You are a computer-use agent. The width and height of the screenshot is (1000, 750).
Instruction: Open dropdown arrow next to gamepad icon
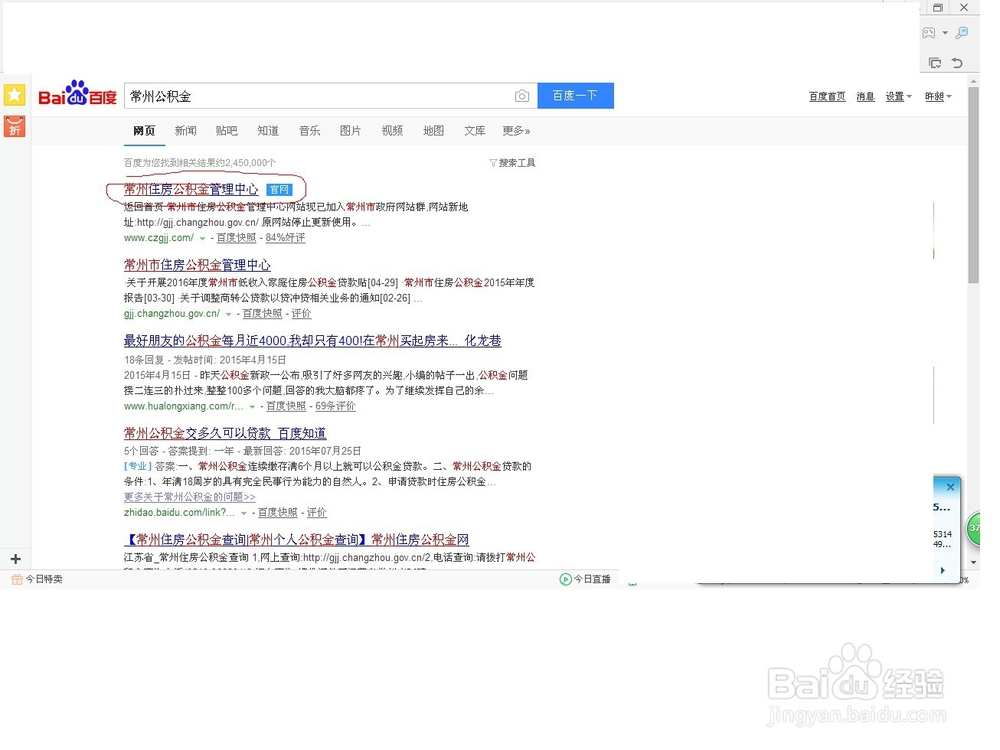(x=945, y=33)
